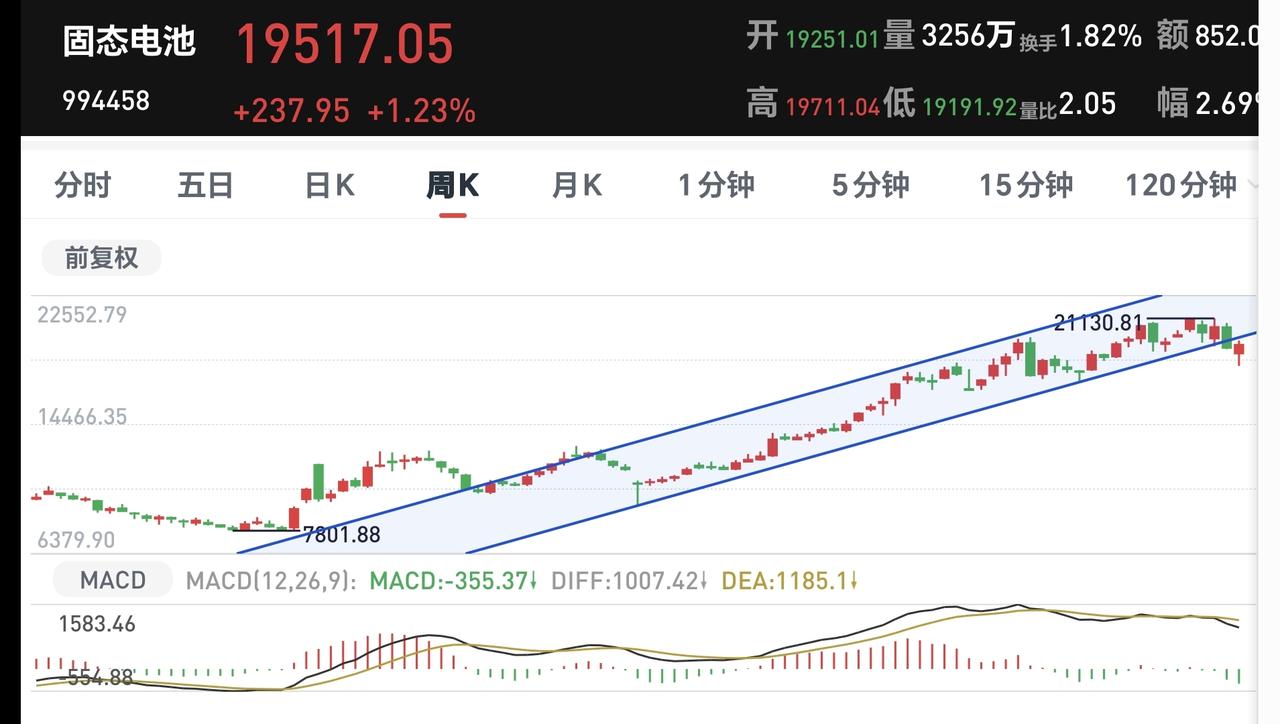Click the volume 3256万 value
The height and width of the screenshot is (724, 1280).
968,37
